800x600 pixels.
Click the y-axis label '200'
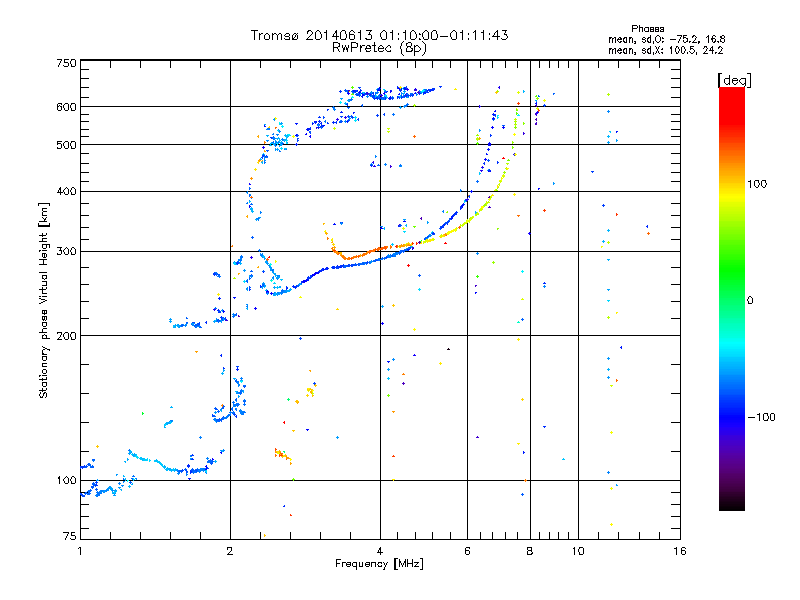[66, 336]
